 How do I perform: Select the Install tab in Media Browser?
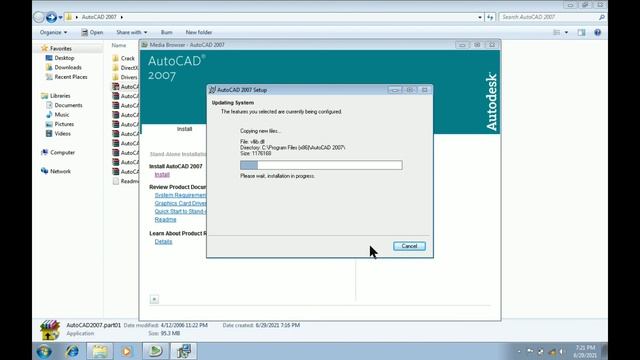click(x=184, y=129)
